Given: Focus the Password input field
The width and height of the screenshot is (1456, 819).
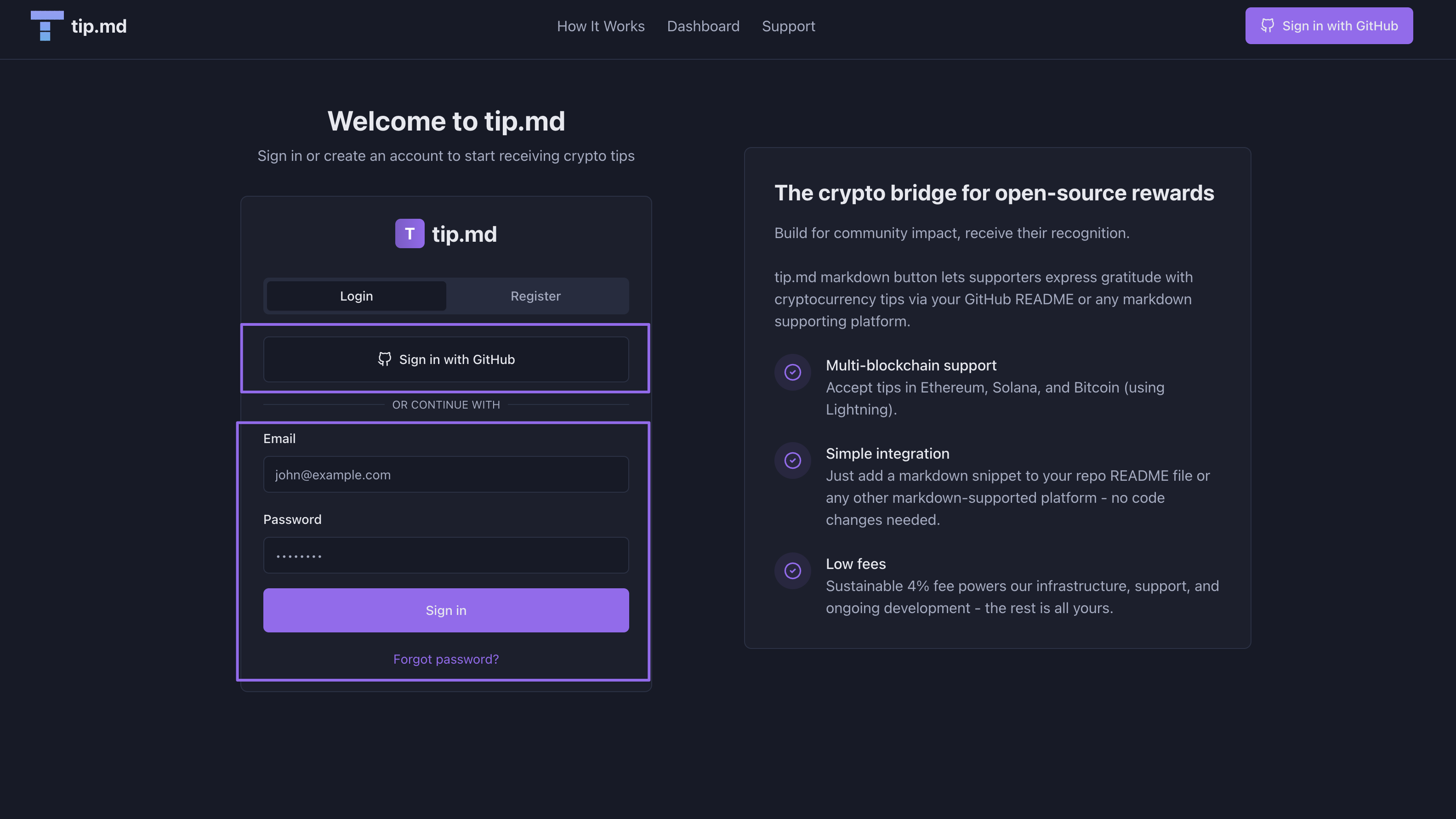Looking at the screenshot, I should pyautogui.click(x=445, y=556).
